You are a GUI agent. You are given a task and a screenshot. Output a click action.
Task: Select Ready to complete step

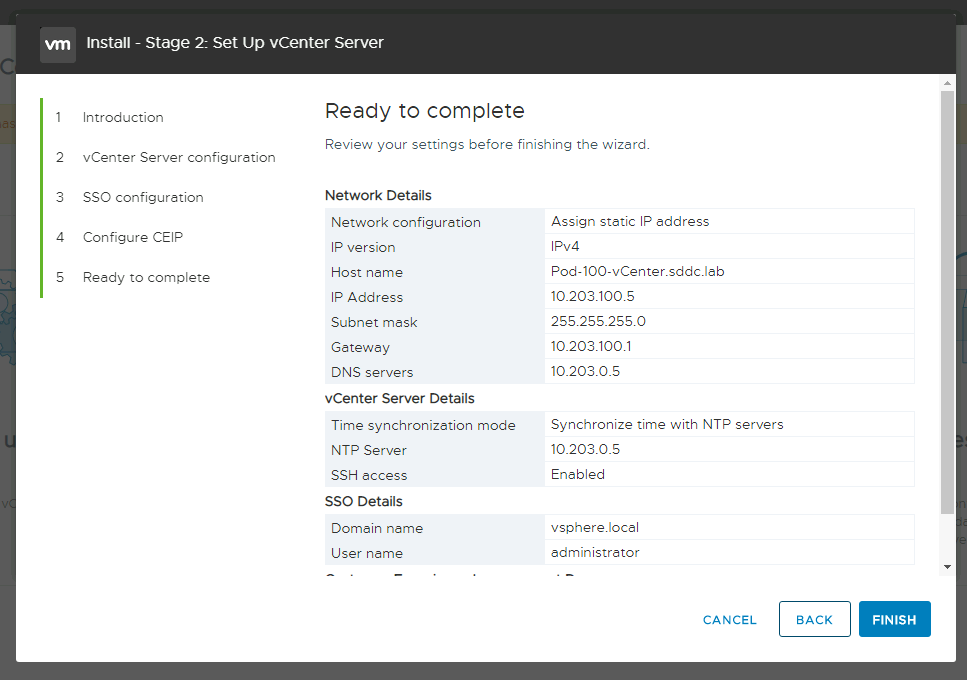click(x=146, y=277)
